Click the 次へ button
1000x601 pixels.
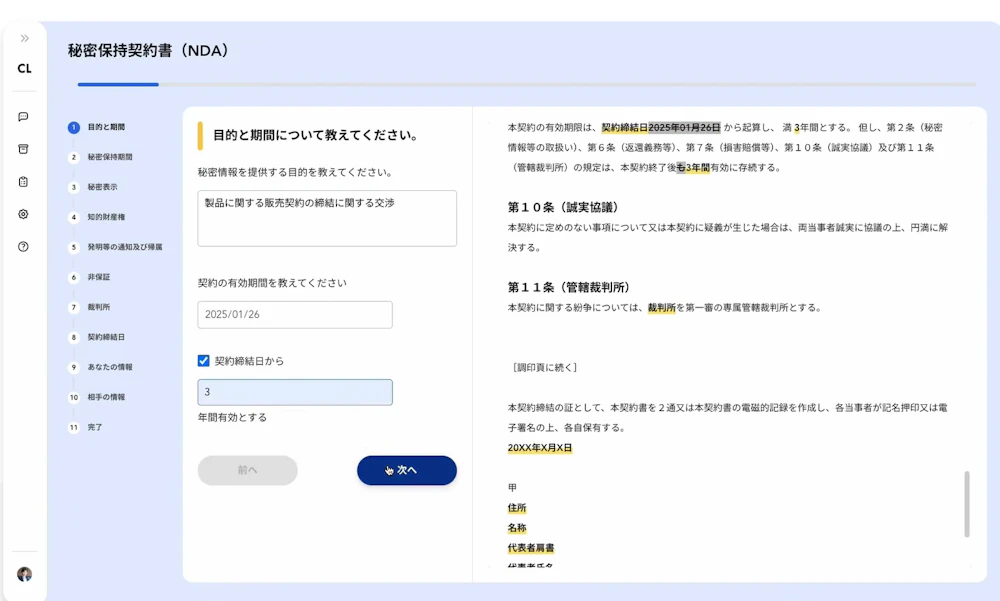pos(407,470)
